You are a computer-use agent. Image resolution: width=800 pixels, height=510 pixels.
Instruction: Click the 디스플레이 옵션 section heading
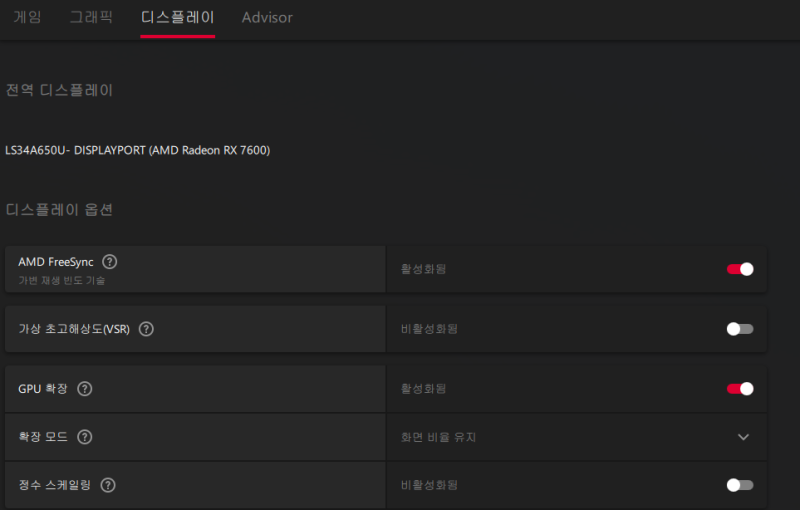(x=59, y=210)
